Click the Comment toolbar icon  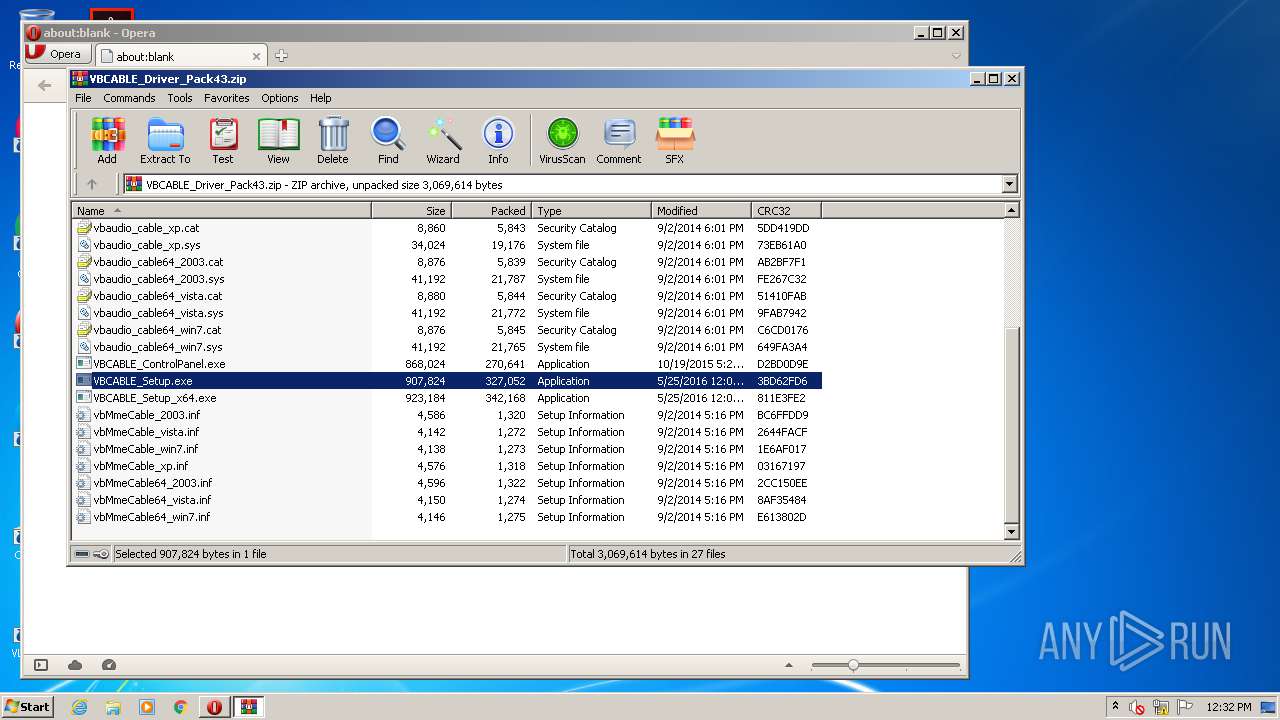pos(619,141)
